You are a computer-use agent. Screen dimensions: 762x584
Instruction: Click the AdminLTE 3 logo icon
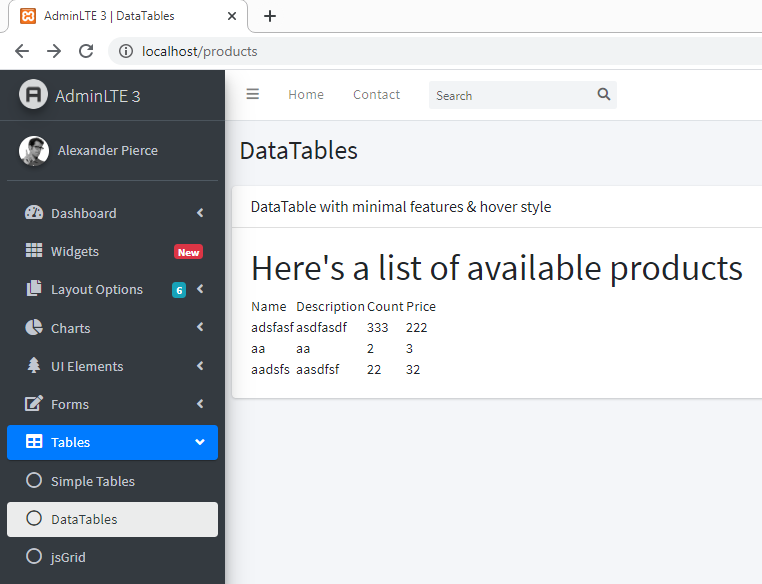tap(34, 95)
